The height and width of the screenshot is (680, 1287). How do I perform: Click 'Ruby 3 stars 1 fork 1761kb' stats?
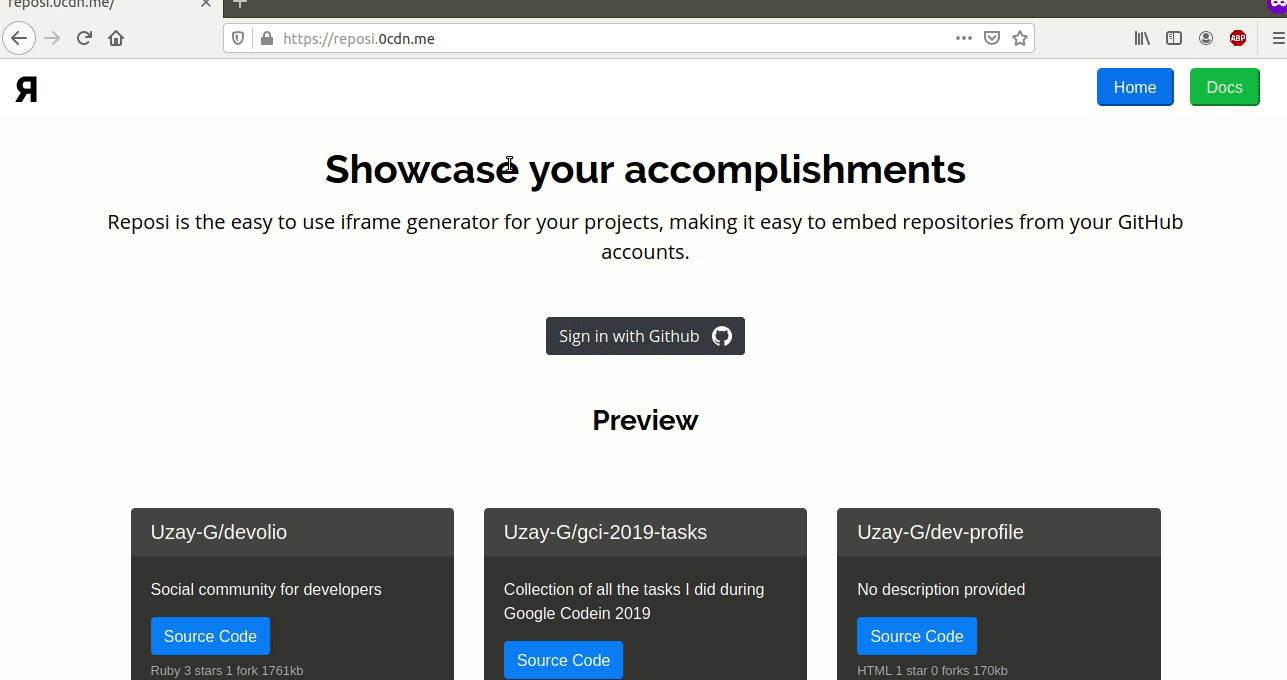(227, 671)
